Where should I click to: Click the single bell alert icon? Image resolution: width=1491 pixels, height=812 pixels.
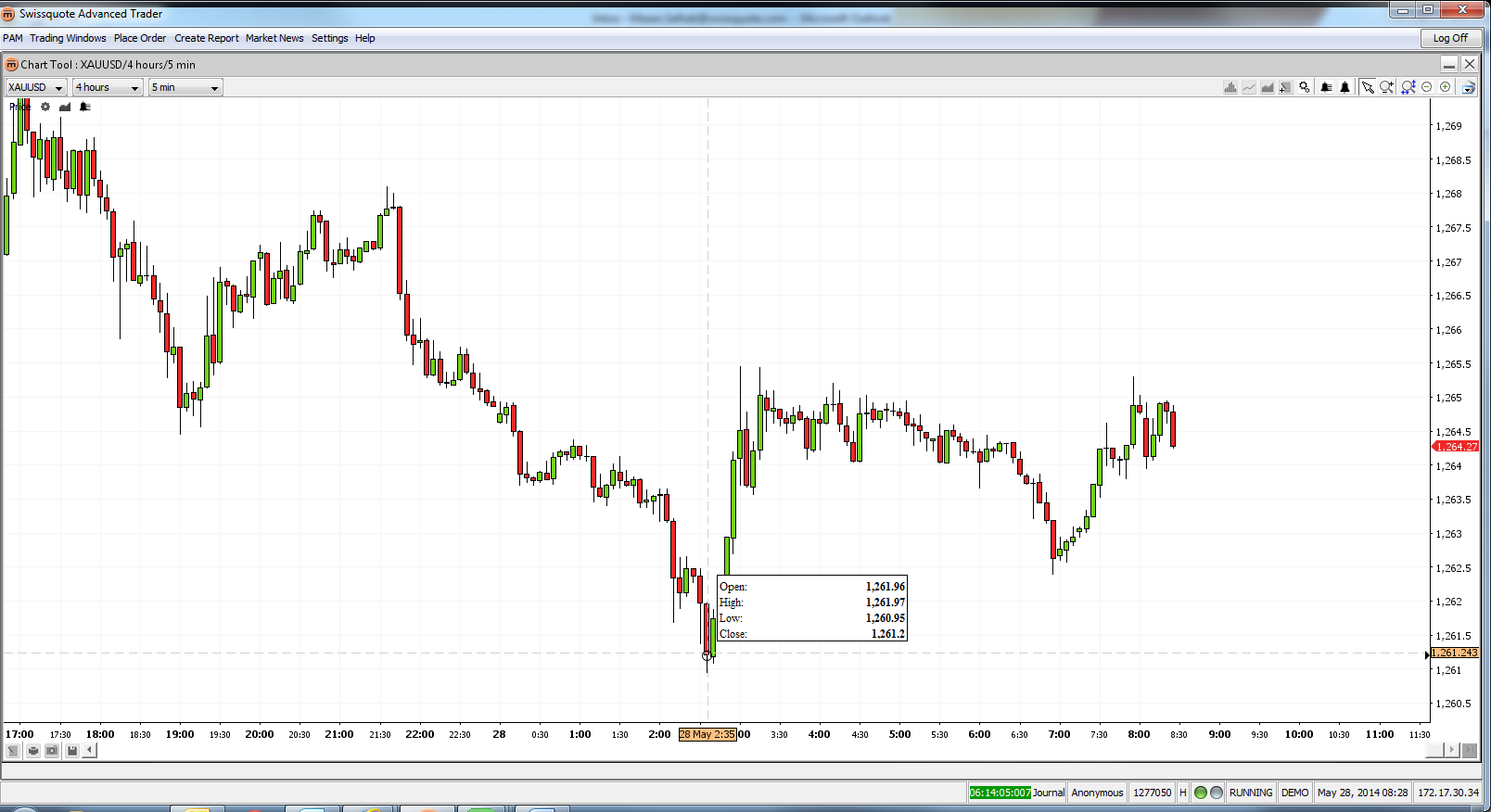1345,87
